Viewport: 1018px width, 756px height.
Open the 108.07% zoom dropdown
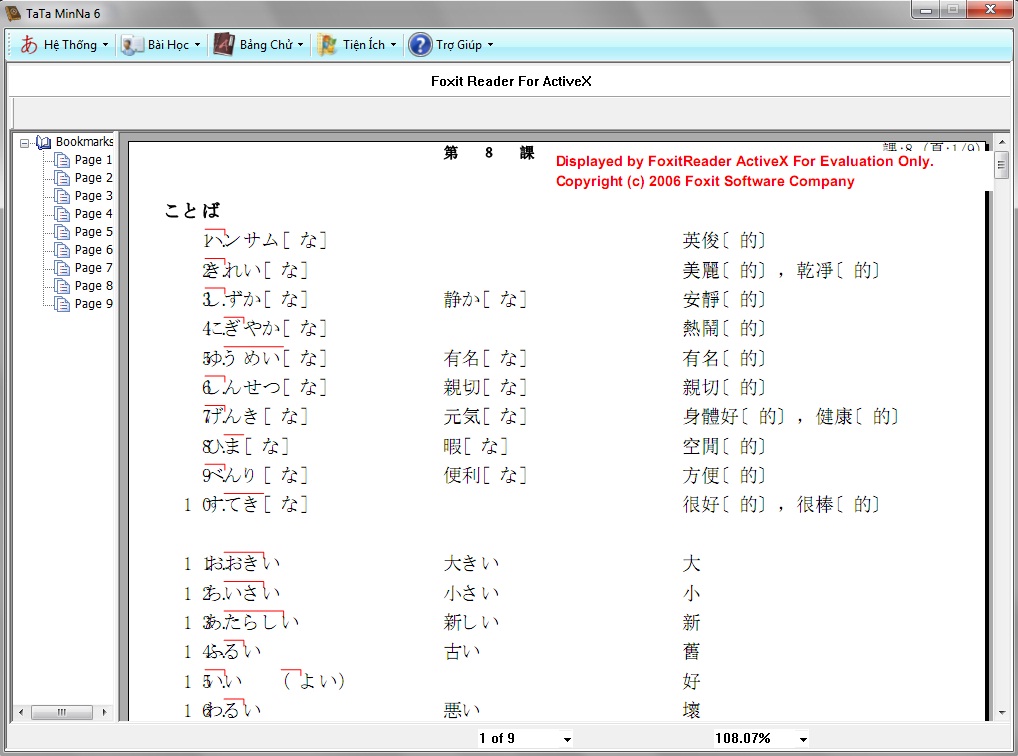pyautogui.click(x=803, y=739)
